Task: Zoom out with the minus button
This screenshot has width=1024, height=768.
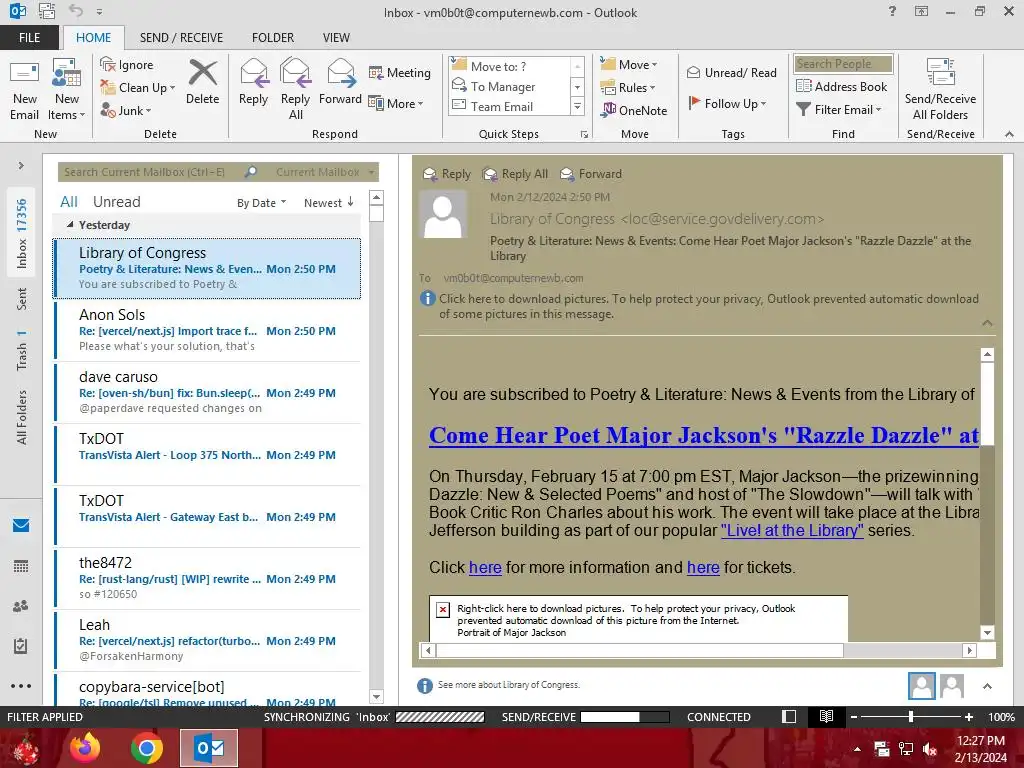Action: point(854,717)
